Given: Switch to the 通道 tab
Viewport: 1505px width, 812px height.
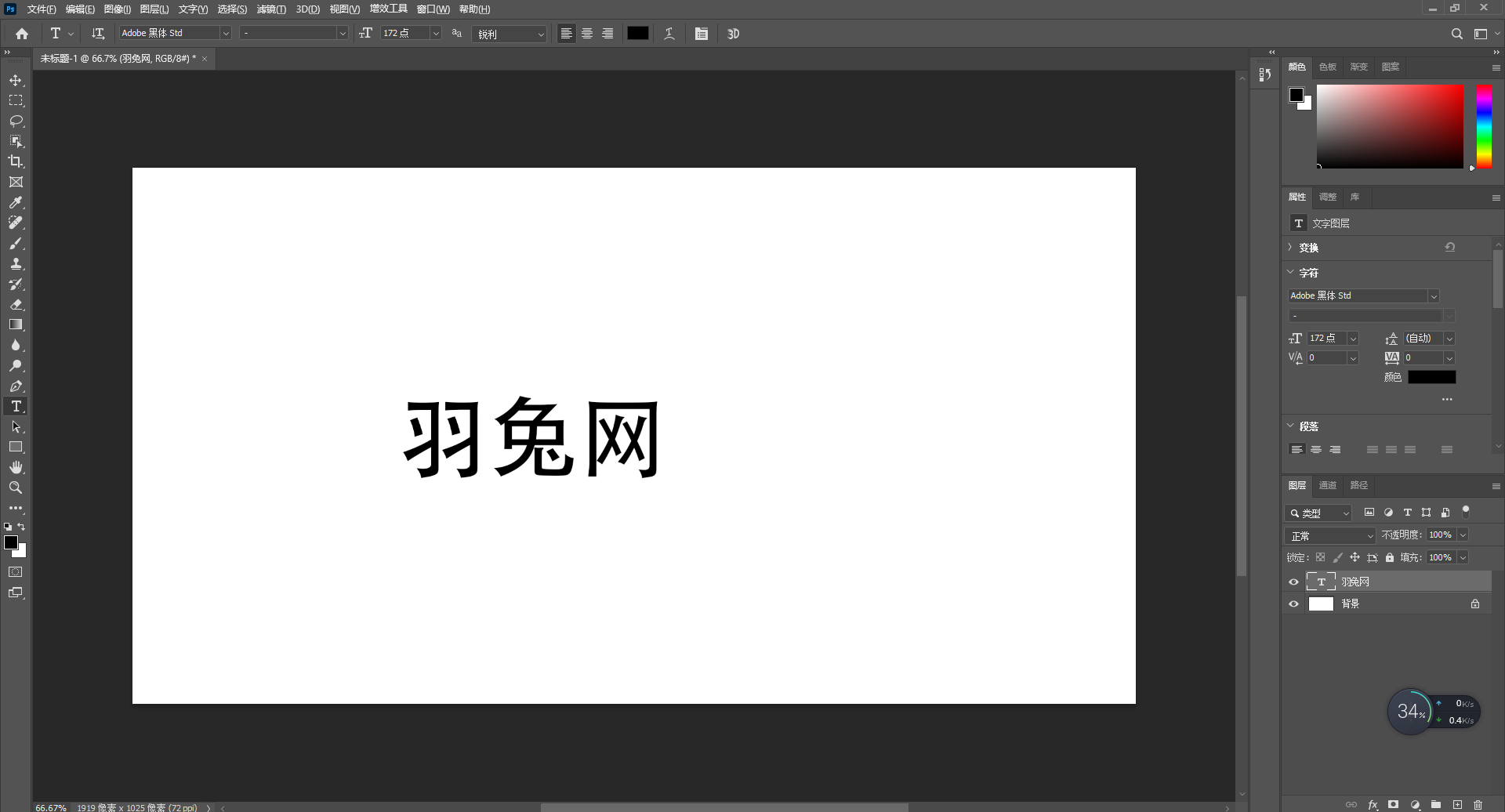Looking at the screenshot, I should click(1327, 485).
